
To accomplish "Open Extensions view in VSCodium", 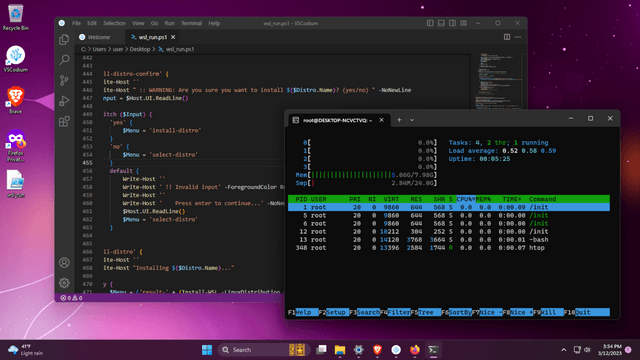I will (64, 121).
